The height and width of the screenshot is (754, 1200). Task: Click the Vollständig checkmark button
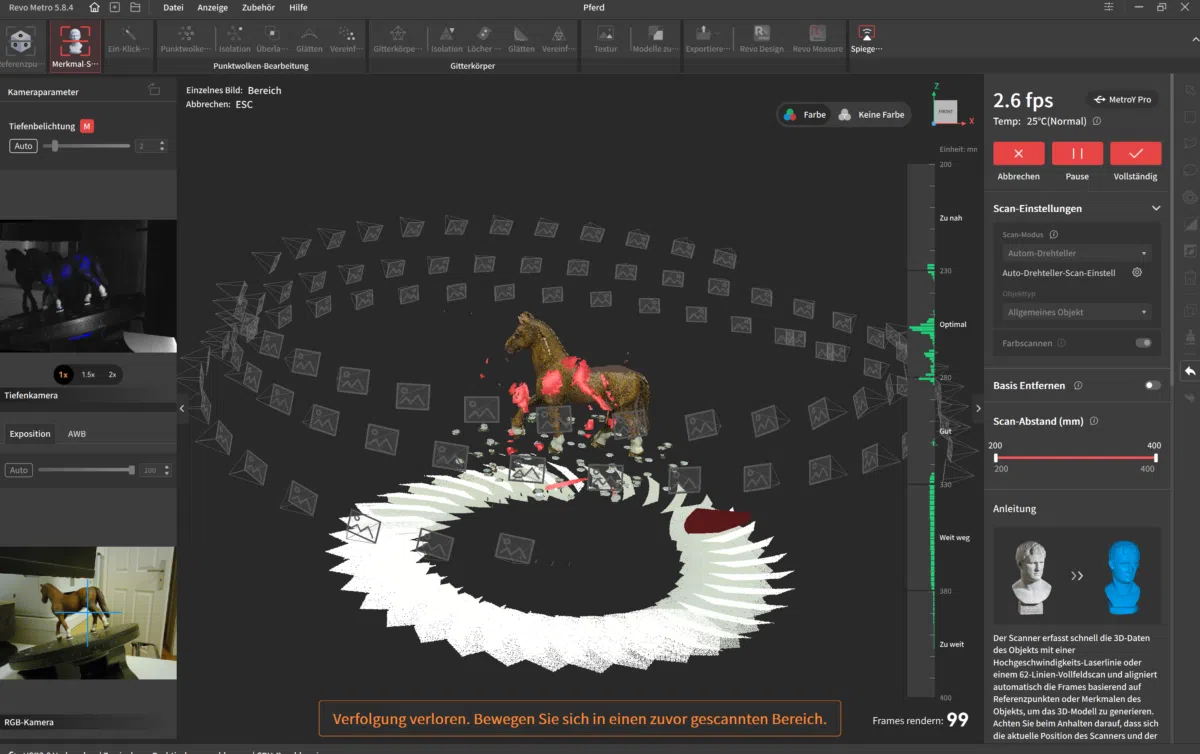tap(1135, 154)
